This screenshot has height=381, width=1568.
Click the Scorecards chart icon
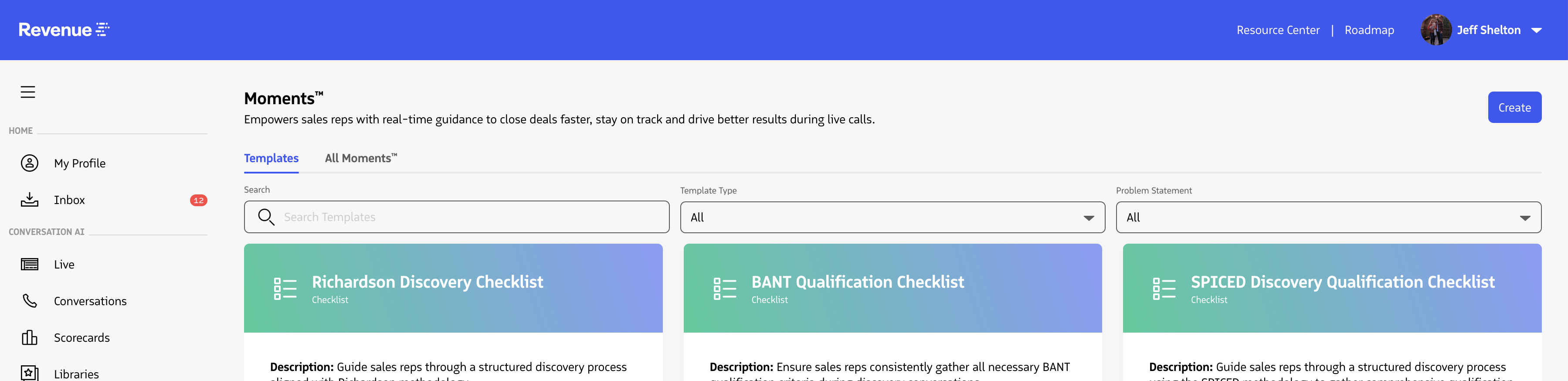click(x=29, y=337)
